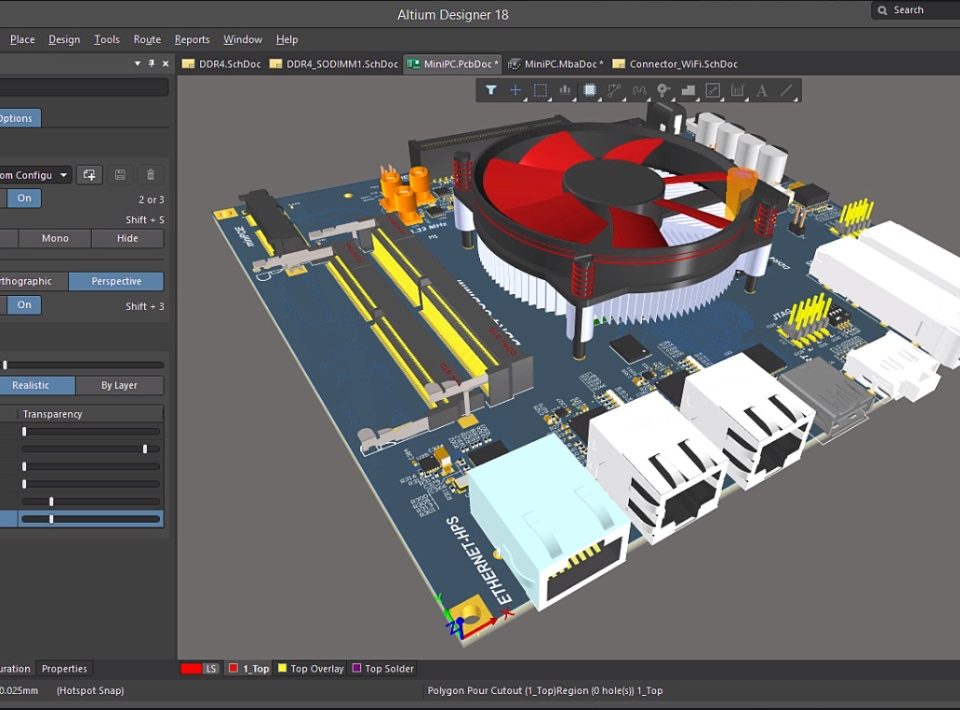Select the dashed rectangle selection tool

(540, 91)
